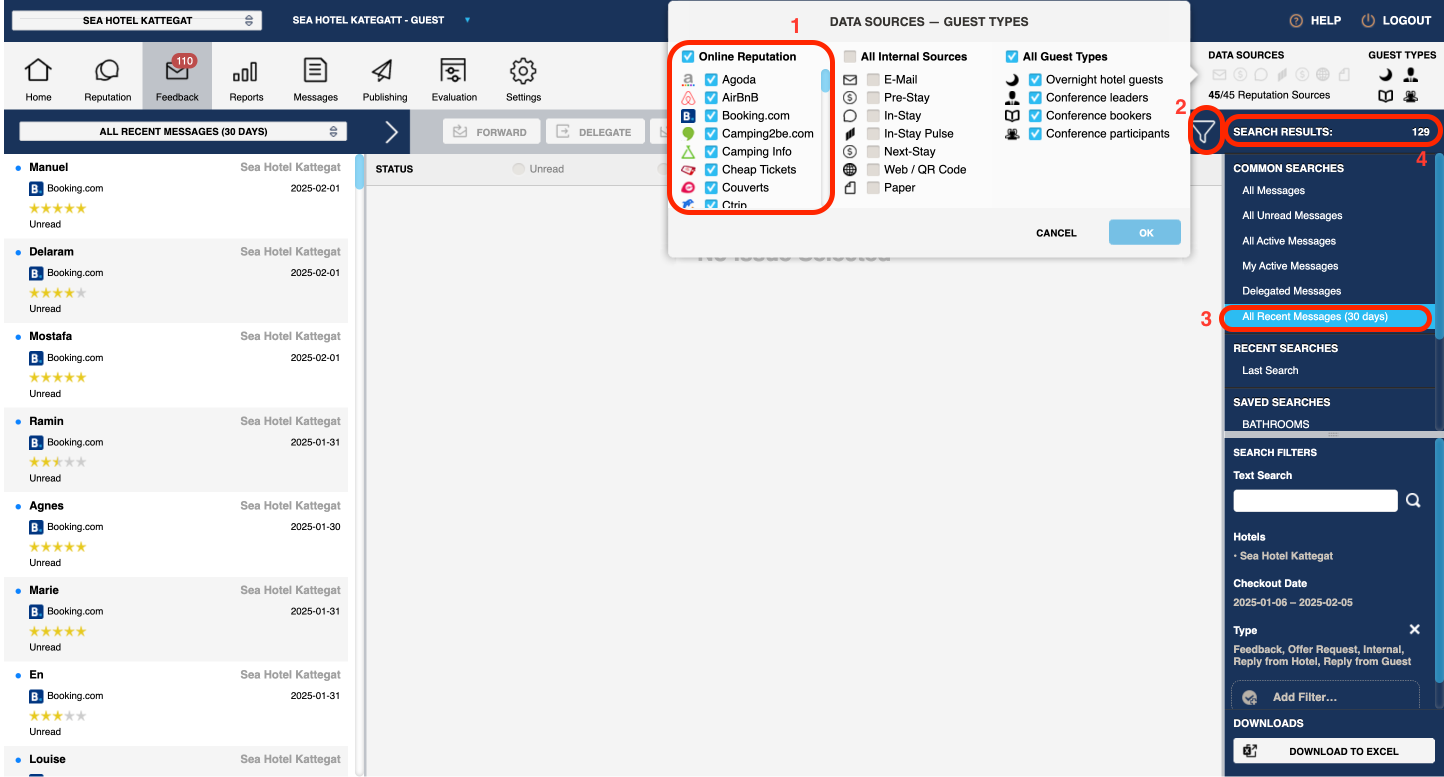Toggle the Booking.com checkbox

[x=711, y=116]
